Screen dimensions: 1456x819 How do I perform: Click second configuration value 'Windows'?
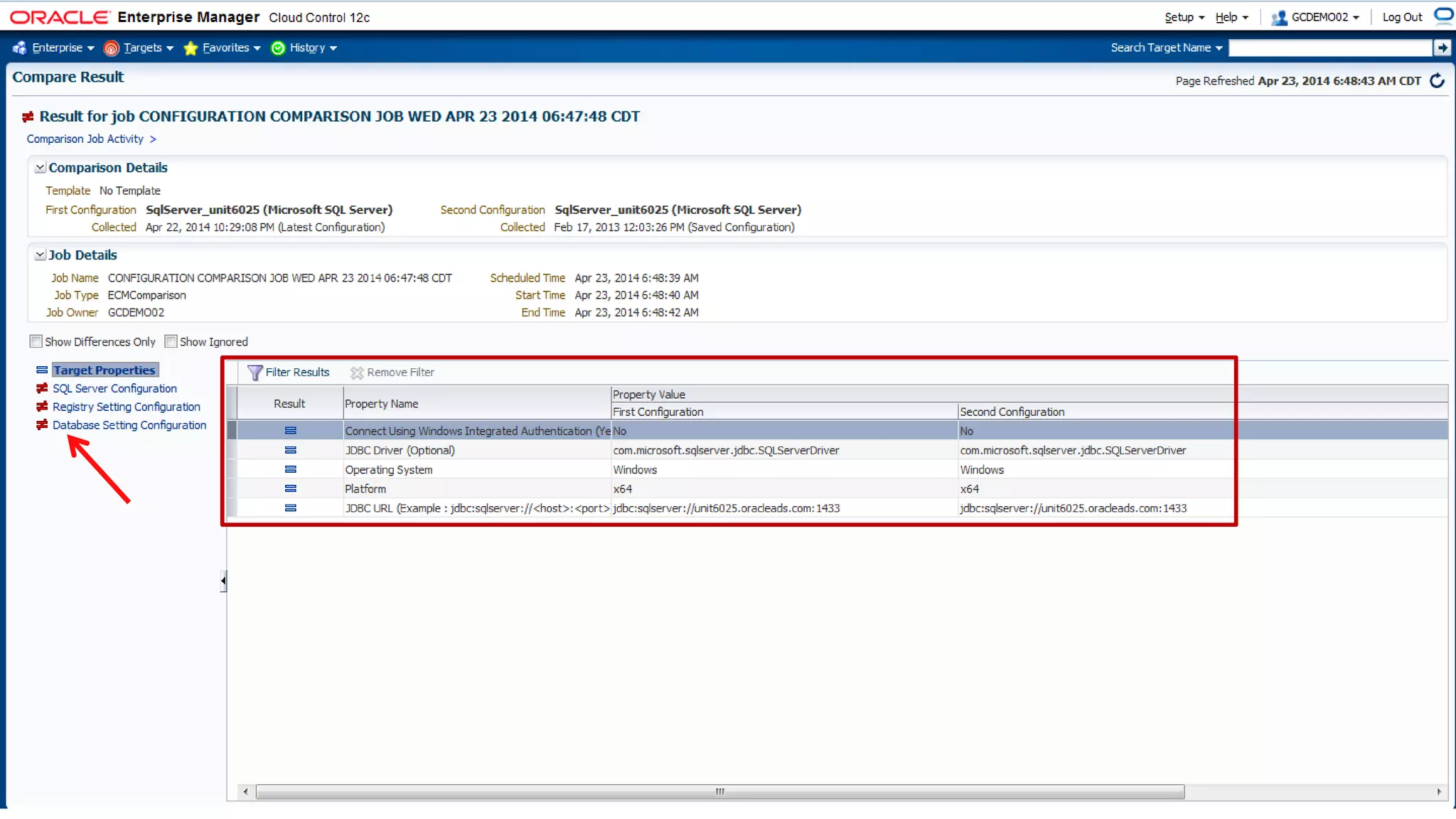(982, 469)
